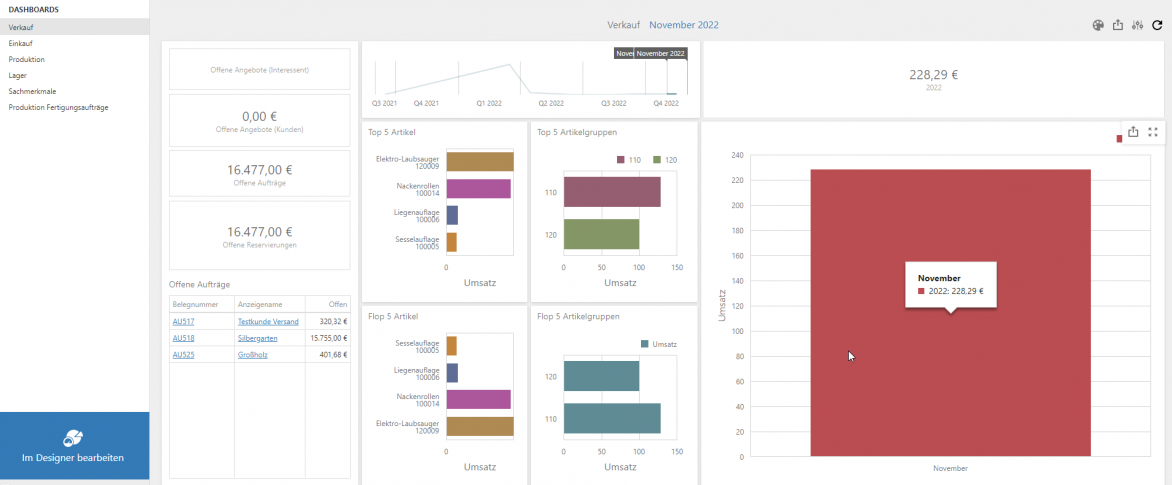Click the 'Top 5 Artikel' panel title
Viewport: 1172px width, 485px height.
click(x=392, y=132)
